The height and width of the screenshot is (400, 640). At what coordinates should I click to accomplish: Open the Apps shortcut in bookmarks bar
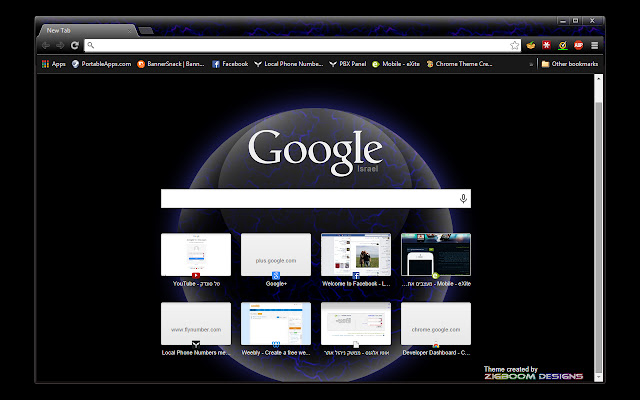click(x=53, y=64)
